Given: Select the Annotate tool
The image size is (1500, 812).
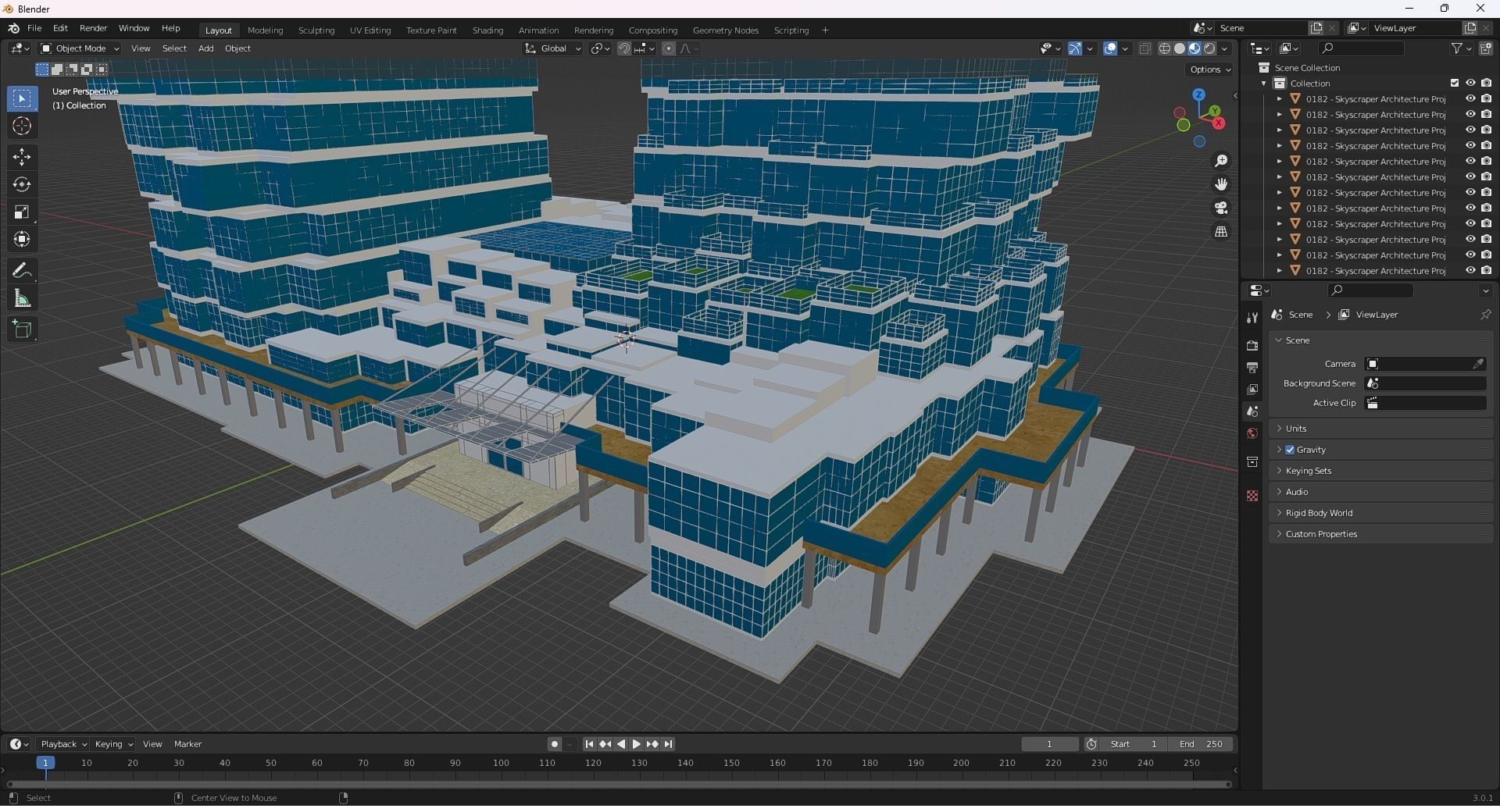Looking at the screenshot, I should tap(22, 271).
